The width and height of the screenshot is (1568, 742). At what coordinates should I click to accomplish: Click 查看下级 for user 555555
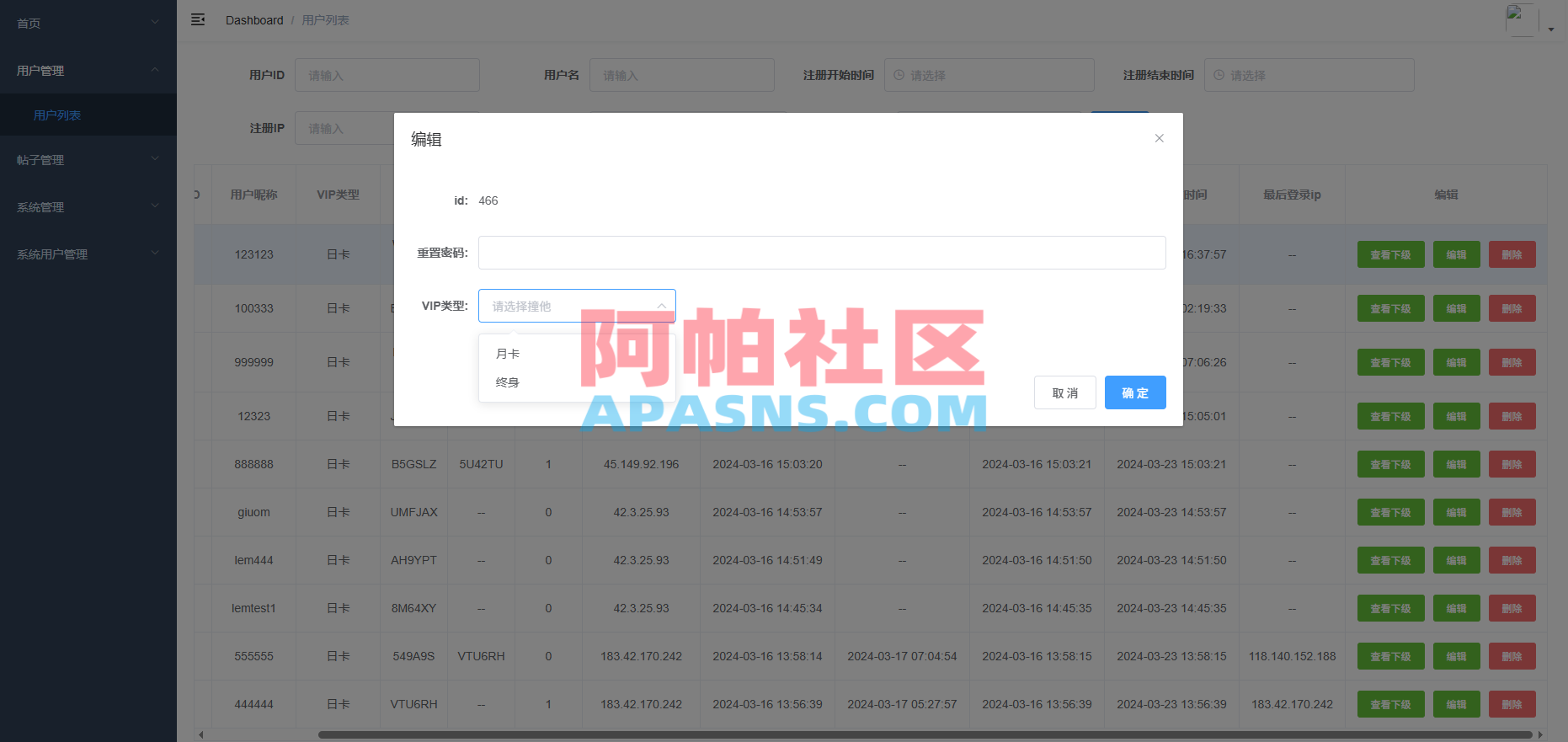pyautogui.click(x=1390, y=656)
